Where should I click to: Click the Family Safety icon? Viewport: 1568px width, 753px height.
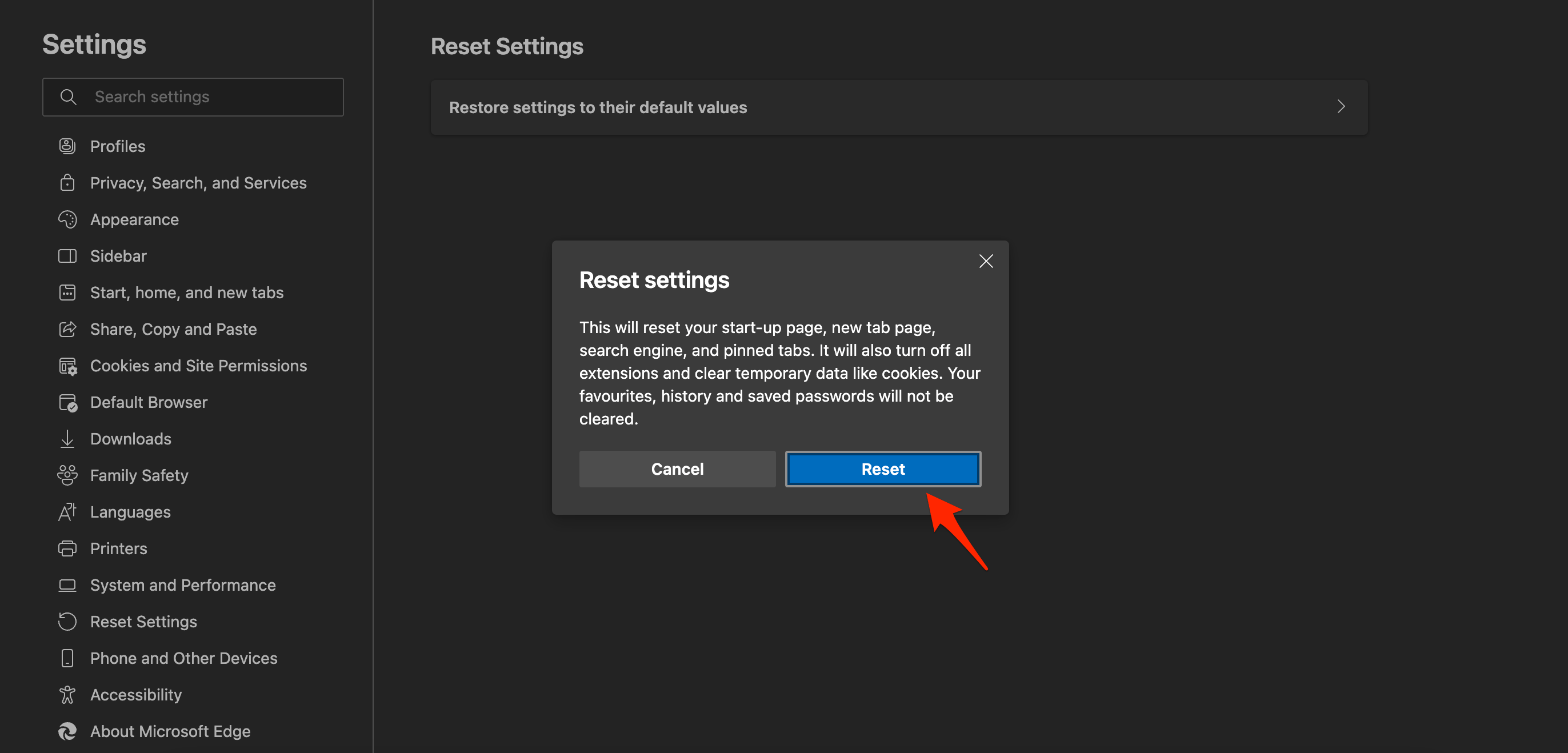tap(67, 475)
